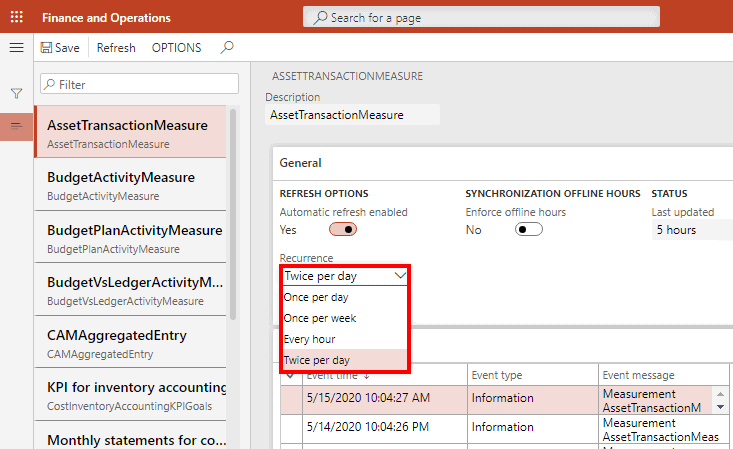Viewport: 733px width, 449px height.
Task: Open the Recurrence dropdown arrow
Action: pyautogui.click(x=400, y=275)
